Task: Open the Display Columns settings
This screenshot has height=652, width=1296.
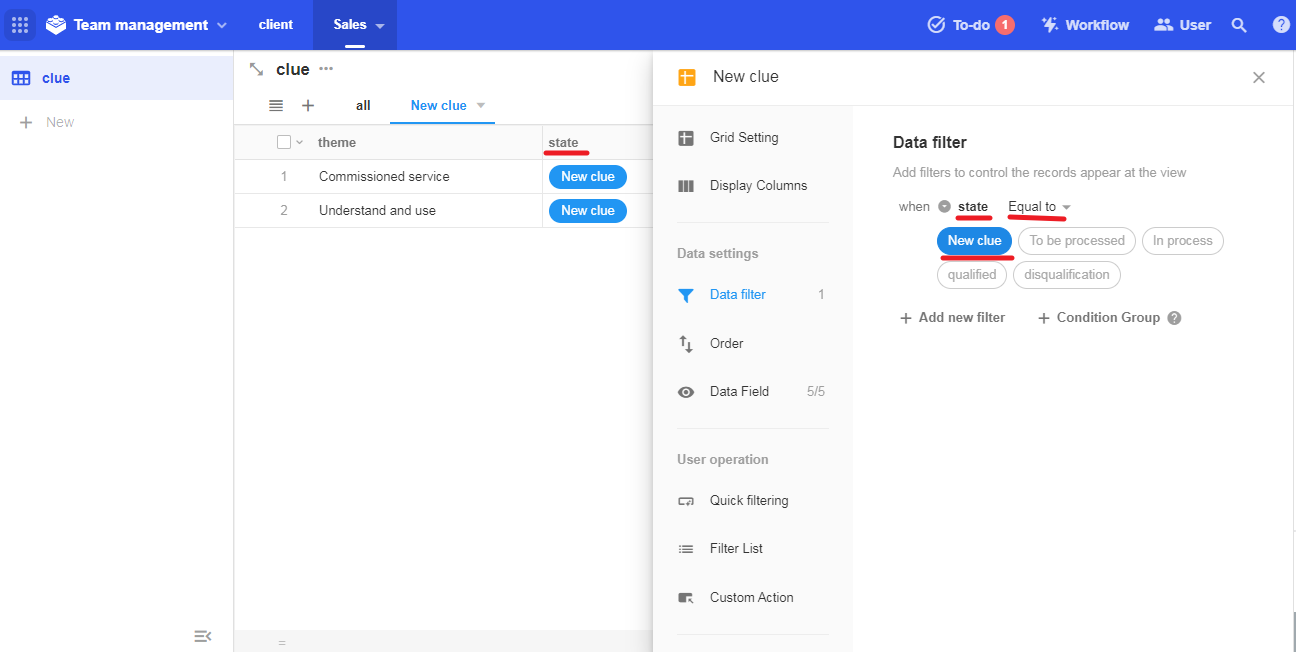Action: click(757, 186)
